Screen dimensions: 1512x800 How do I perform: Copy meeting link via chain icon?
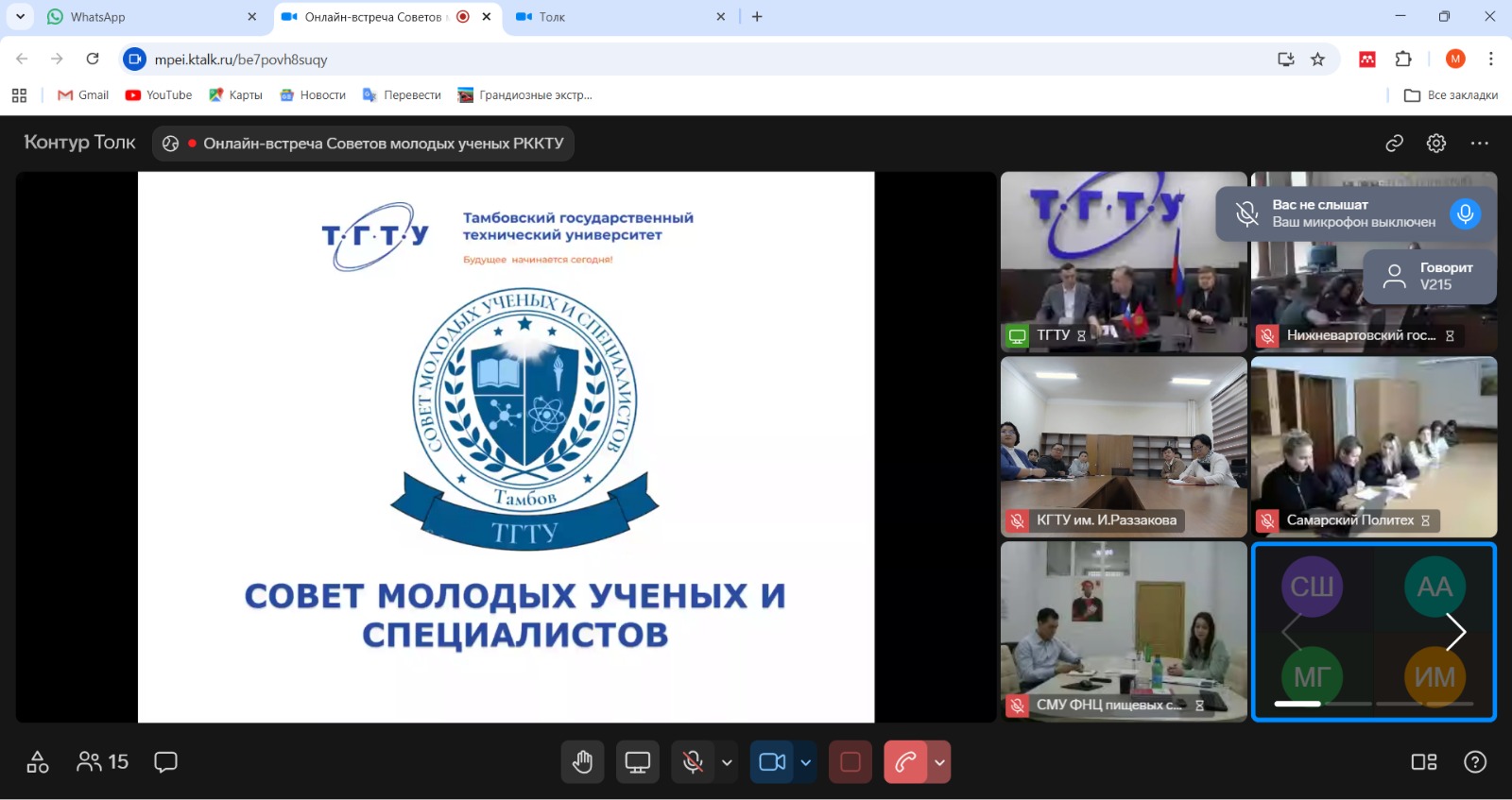click(1394, 144)
